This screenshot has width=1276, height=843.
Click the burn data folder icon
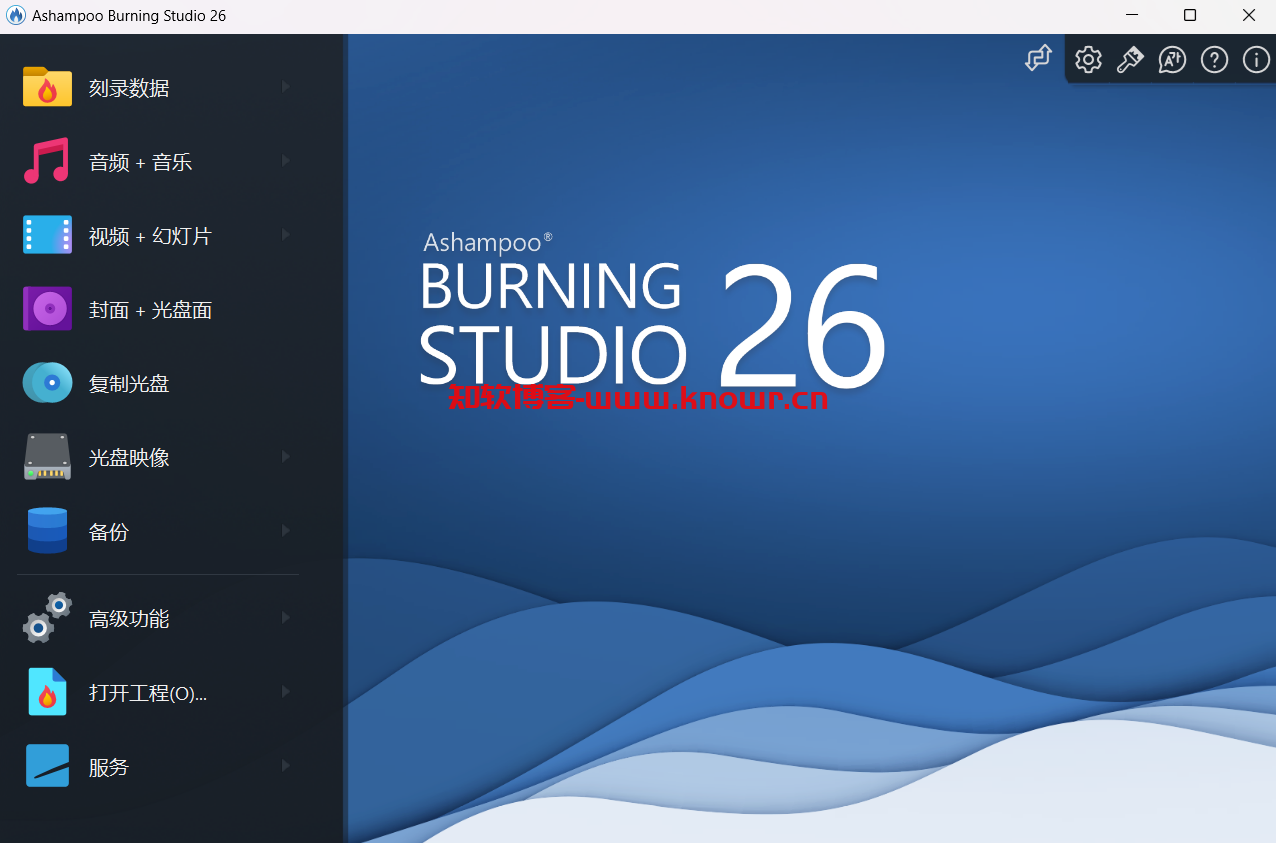(47, 87)
